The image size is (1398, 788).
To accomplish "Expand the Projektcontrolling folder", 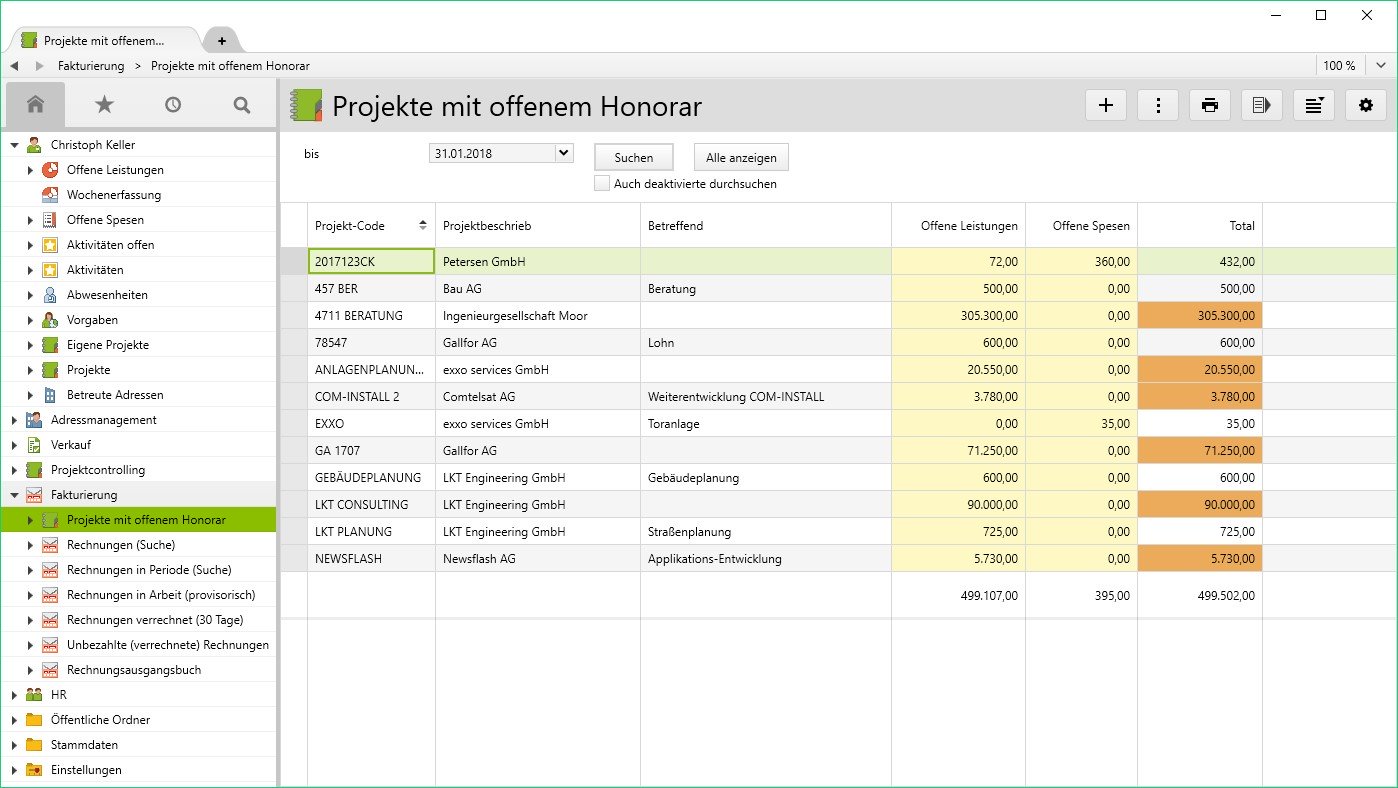I will pos(14,470).
